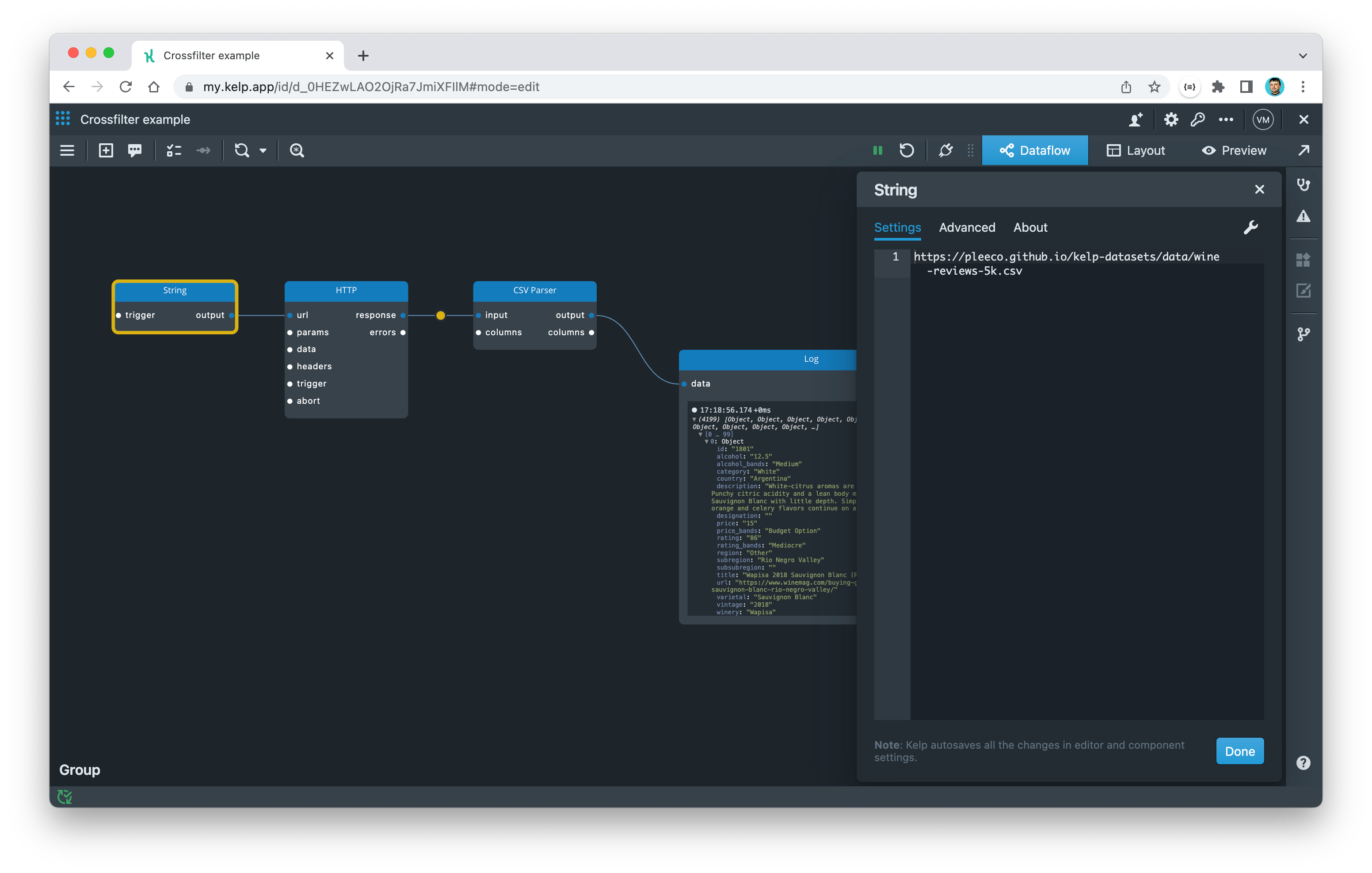Click the Done button
The image size is (1372, 873).
(x=1240, y=751)
